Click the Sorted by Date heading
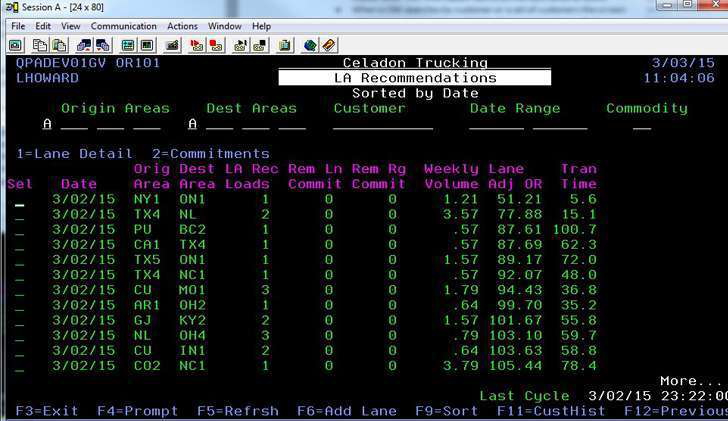 pos(415,93)
